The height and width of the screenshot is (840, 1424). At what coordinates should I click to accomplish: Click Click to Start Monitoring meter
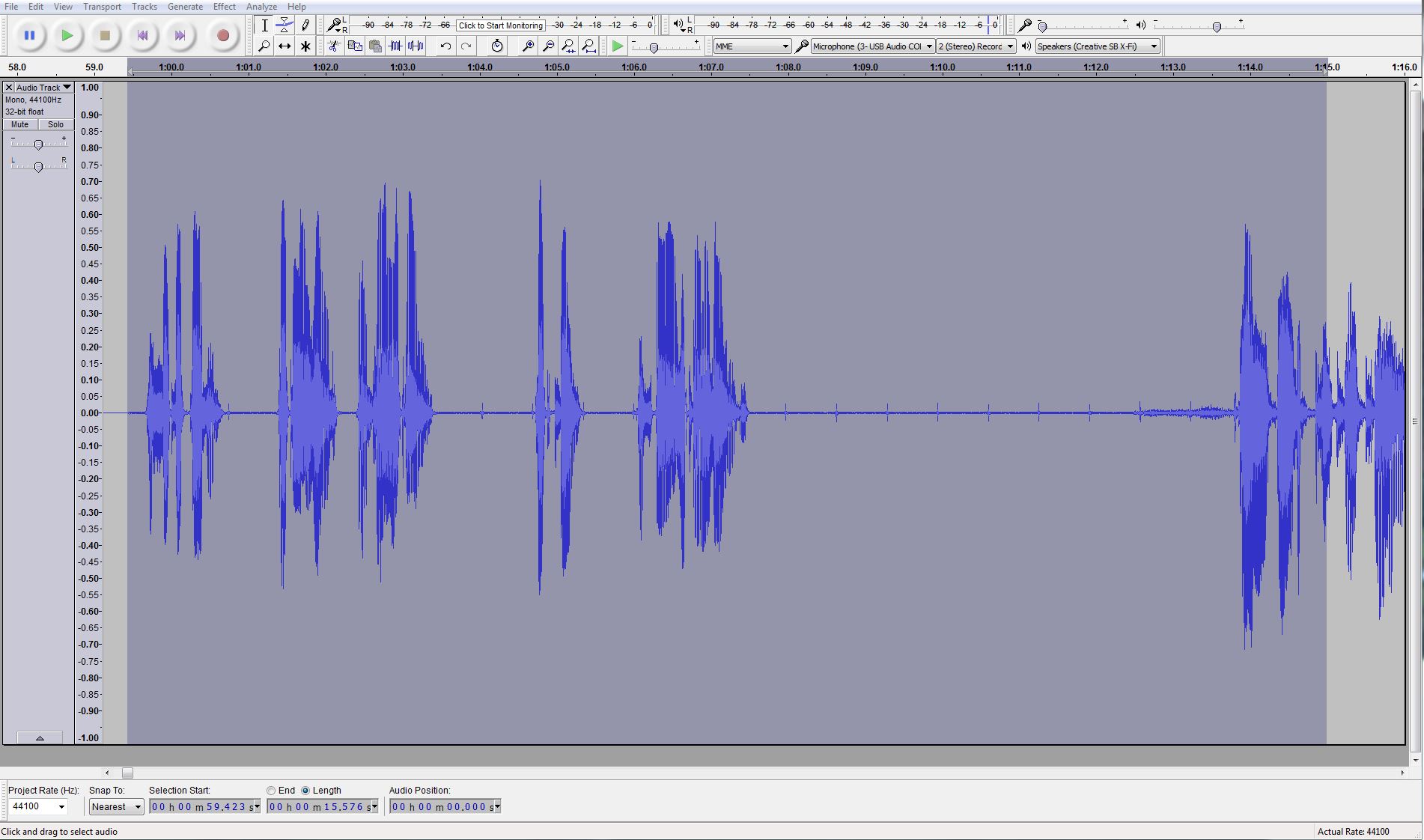tap(500, 25)
